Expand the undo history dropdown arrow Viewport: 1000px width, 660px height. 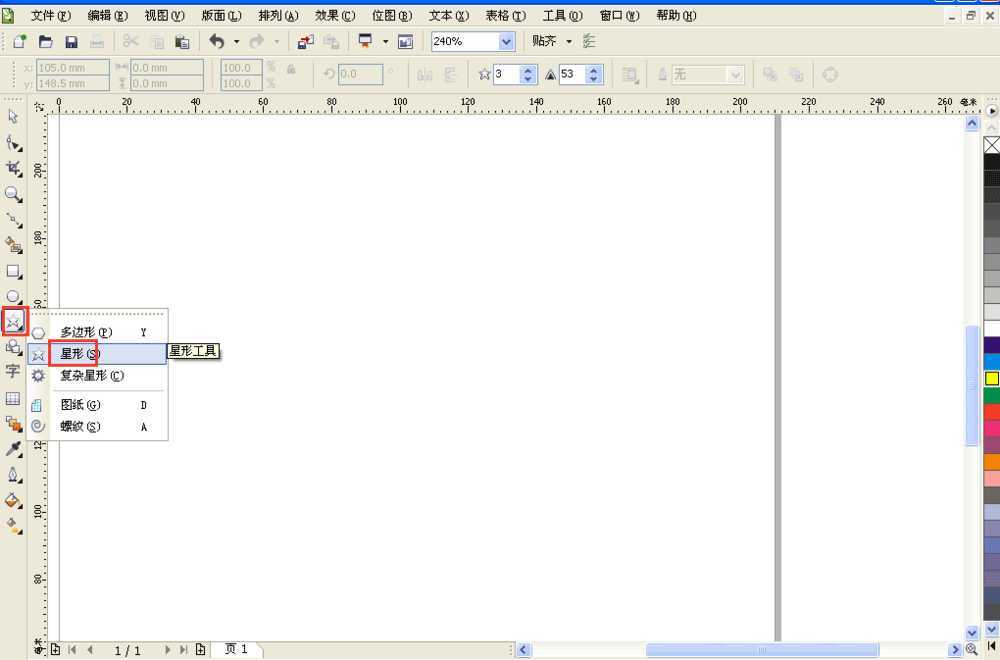[237, 41]
